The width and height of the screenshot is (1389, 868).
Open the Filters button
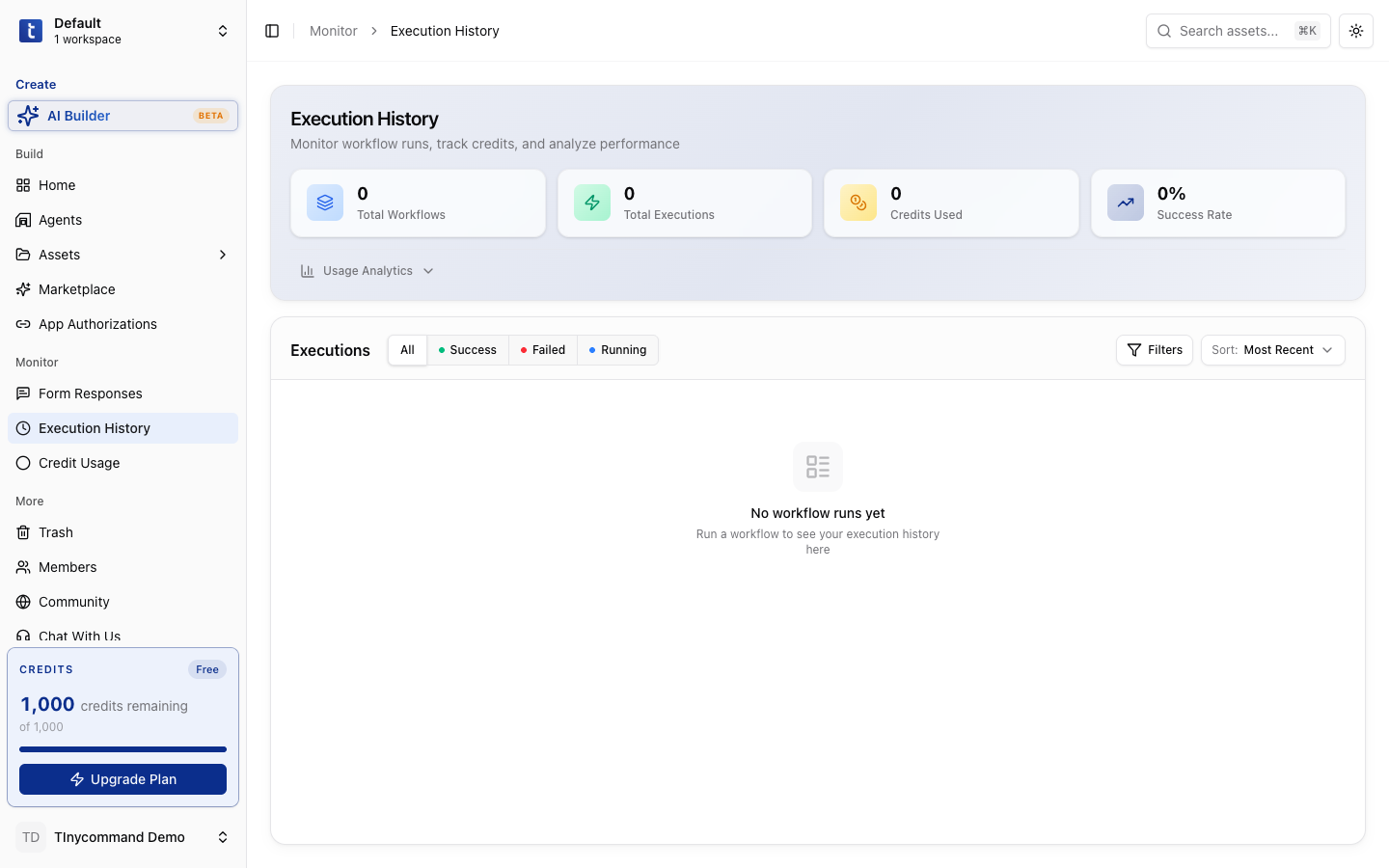click(x=1155, y=350)
